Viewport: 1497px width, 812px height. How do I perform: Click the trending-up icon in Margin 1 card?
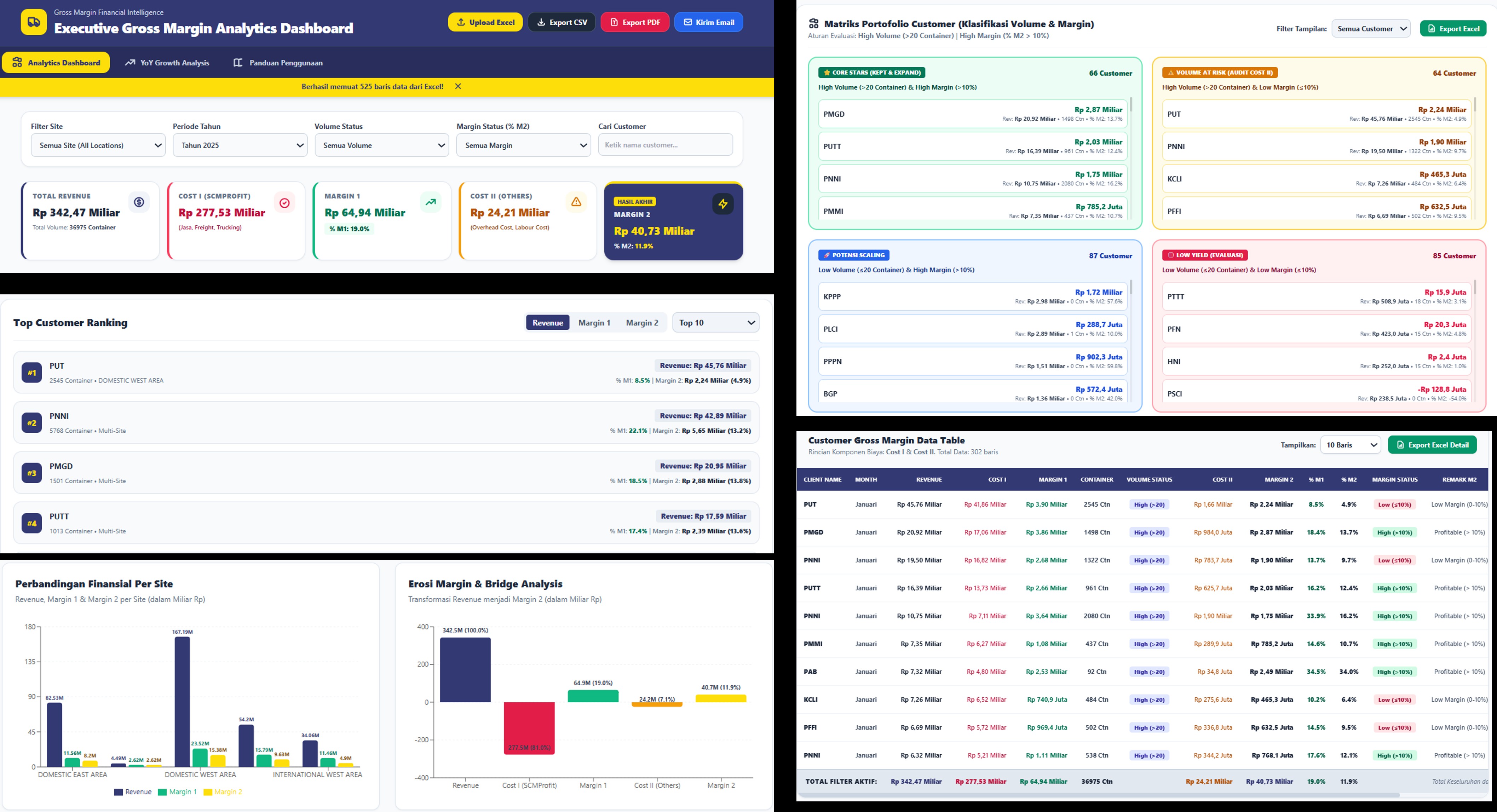431,202
